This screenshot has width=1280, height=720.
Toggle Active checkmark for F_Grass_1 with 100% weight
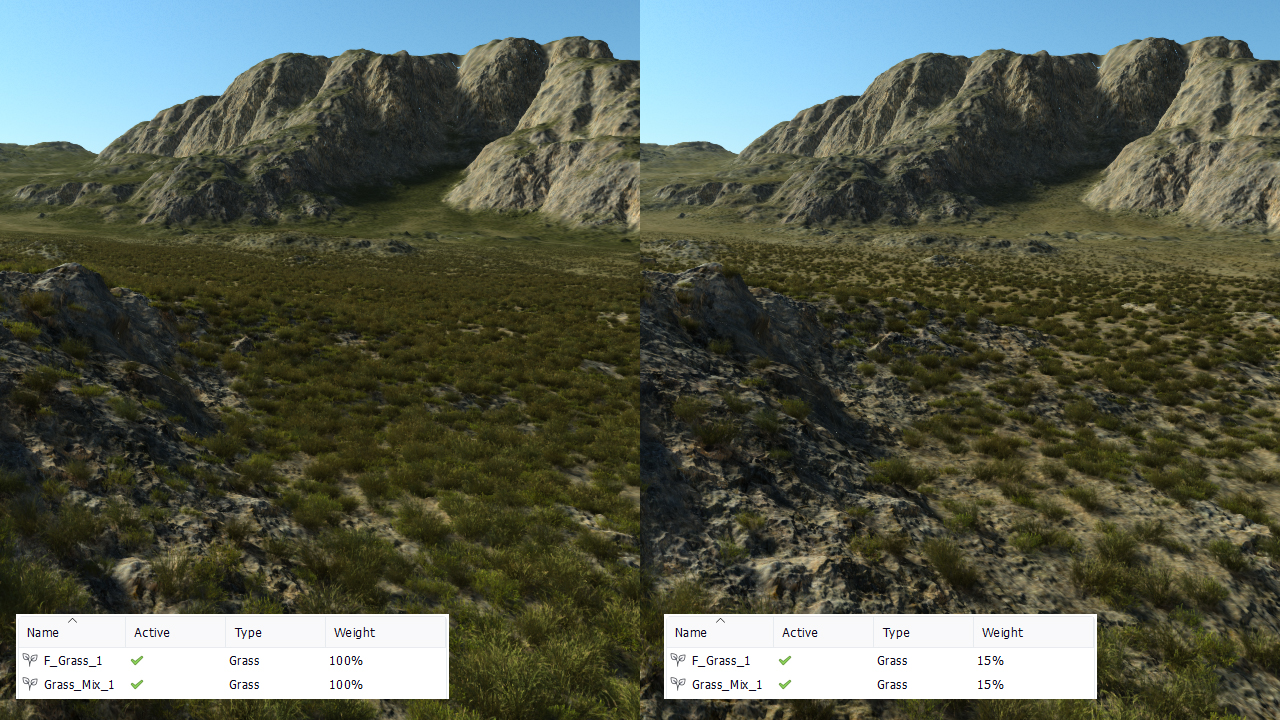[137, 660]
